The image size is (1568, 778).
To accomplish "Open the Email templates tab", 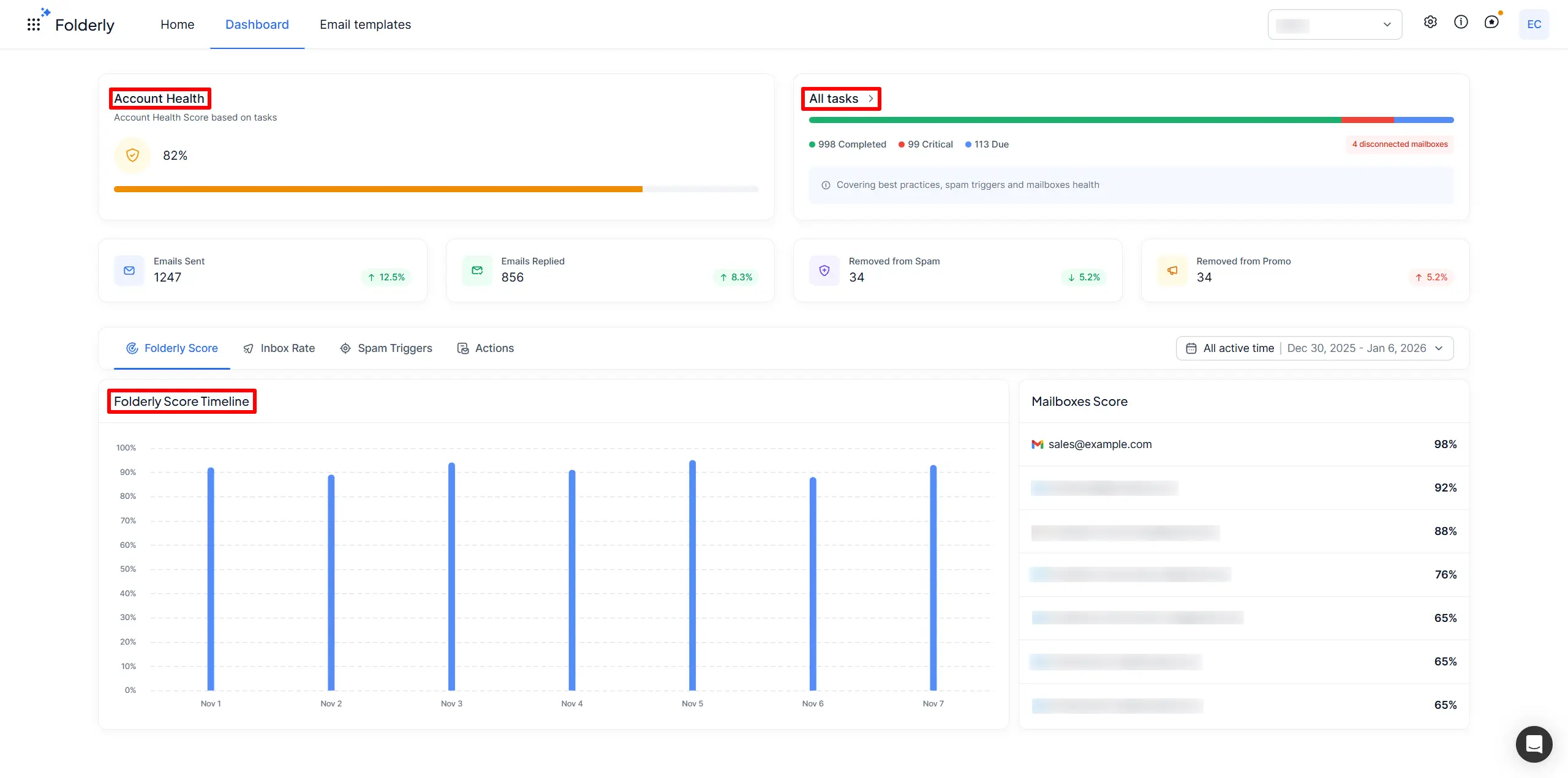I will 365,24.
